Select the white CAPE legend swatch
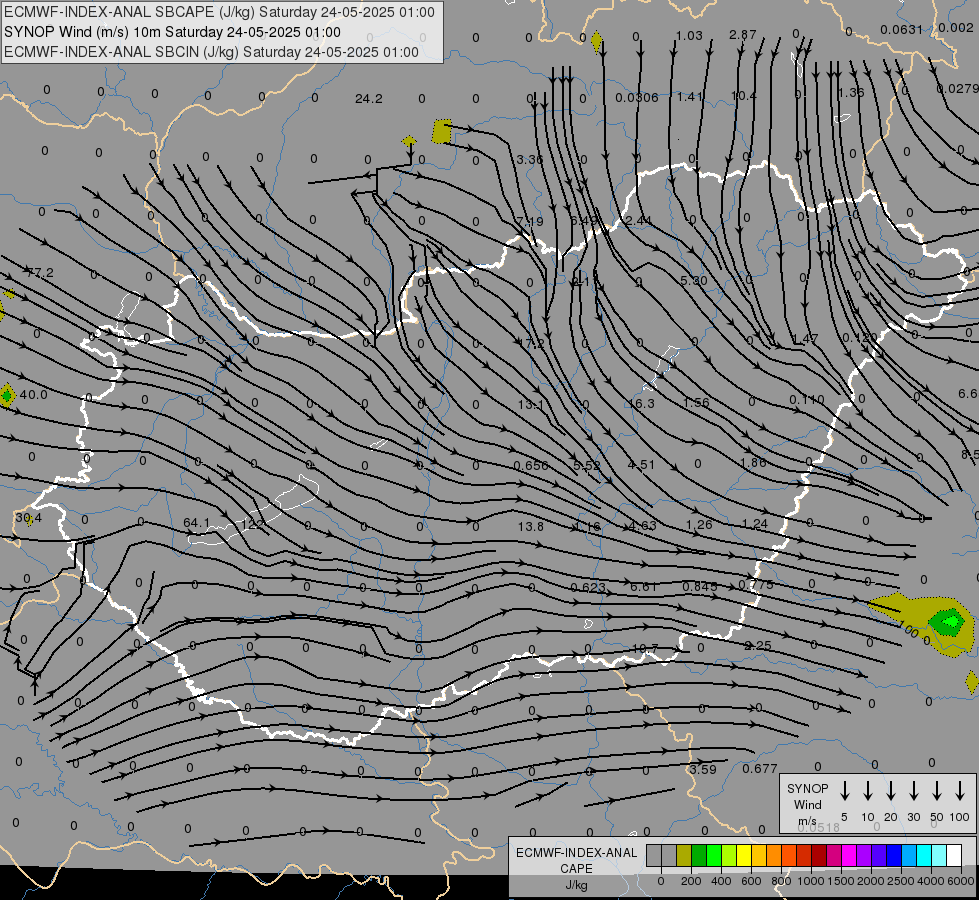The width and height of the screenshot is (979, 900). point(954,856)
